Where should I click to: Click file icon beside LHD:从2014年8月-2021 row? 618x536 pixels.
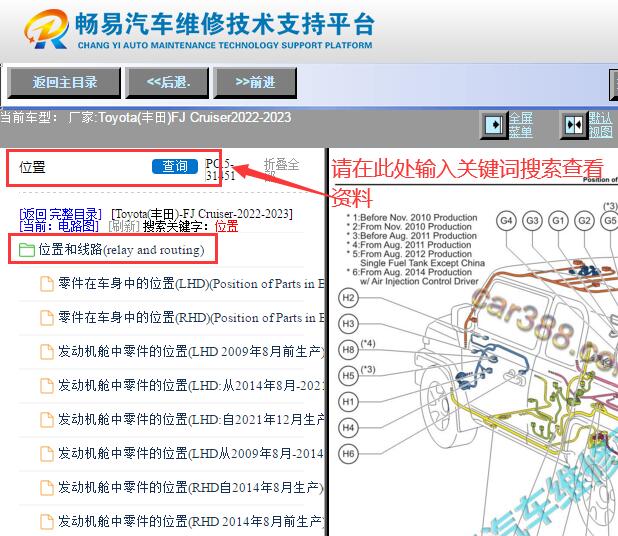click(x=47, y=386)
